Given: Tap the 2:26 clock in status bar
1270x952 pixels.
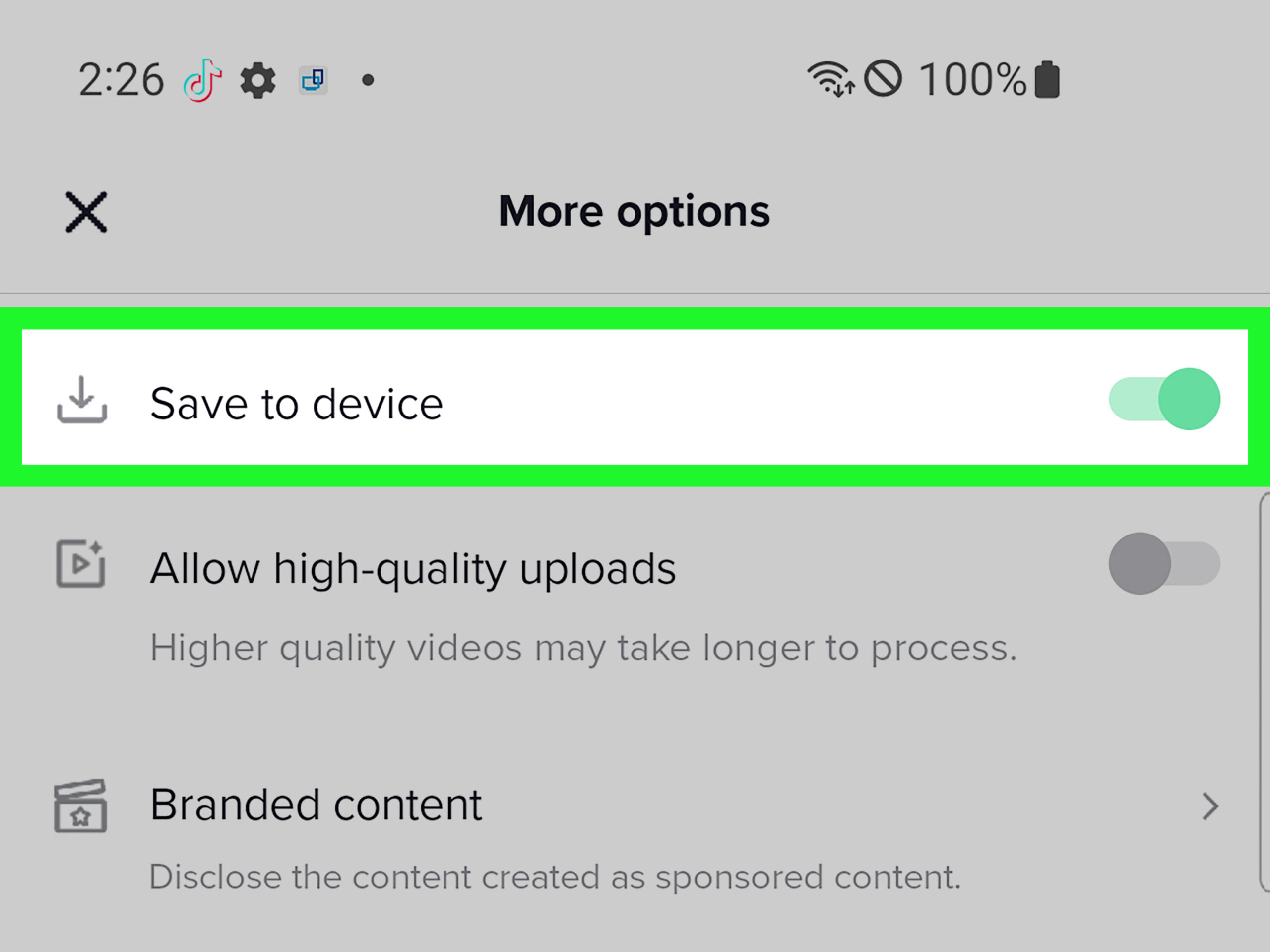Looking at the screenshot, I should click(x=121, y=80).
